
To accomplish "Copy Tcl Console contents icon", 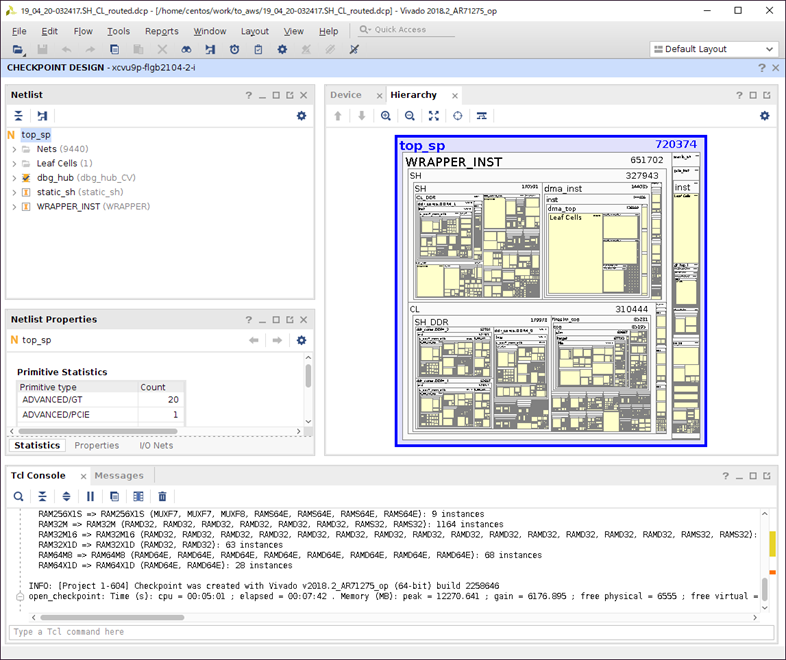I will pyautogui.click(x=114, y=497).
